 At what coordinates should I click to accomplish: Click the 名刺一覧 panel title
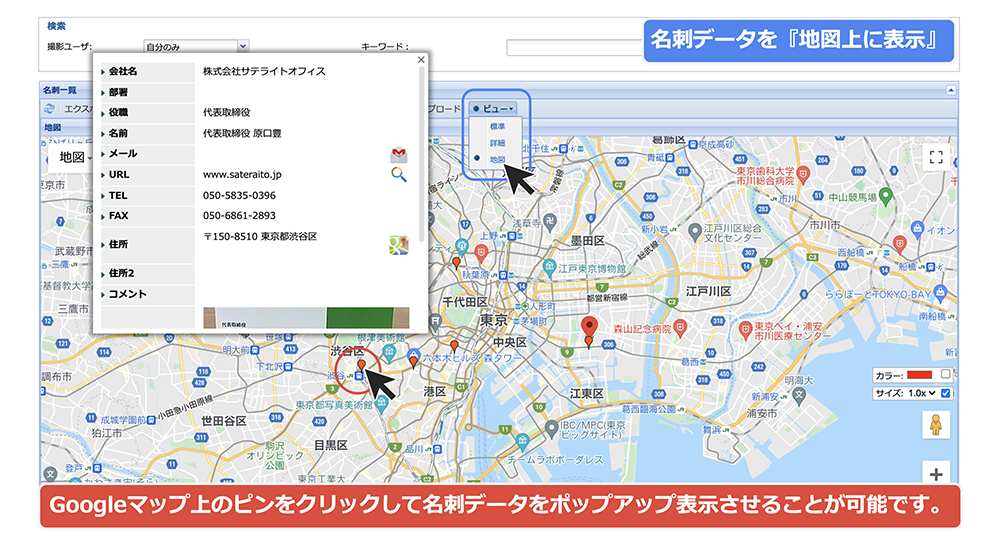[x=59, y=90]
